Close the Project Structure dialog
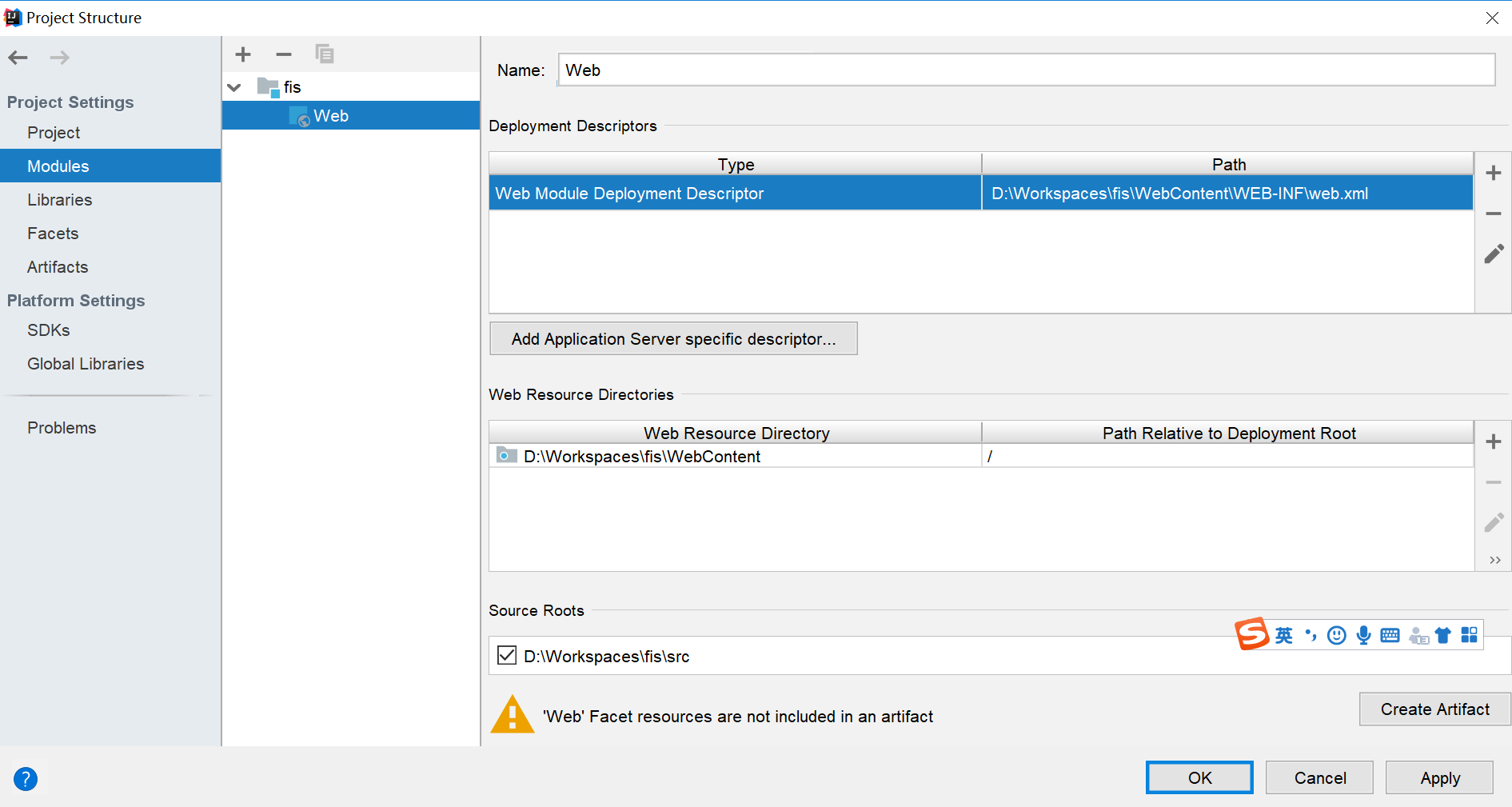 (1492, 18)
